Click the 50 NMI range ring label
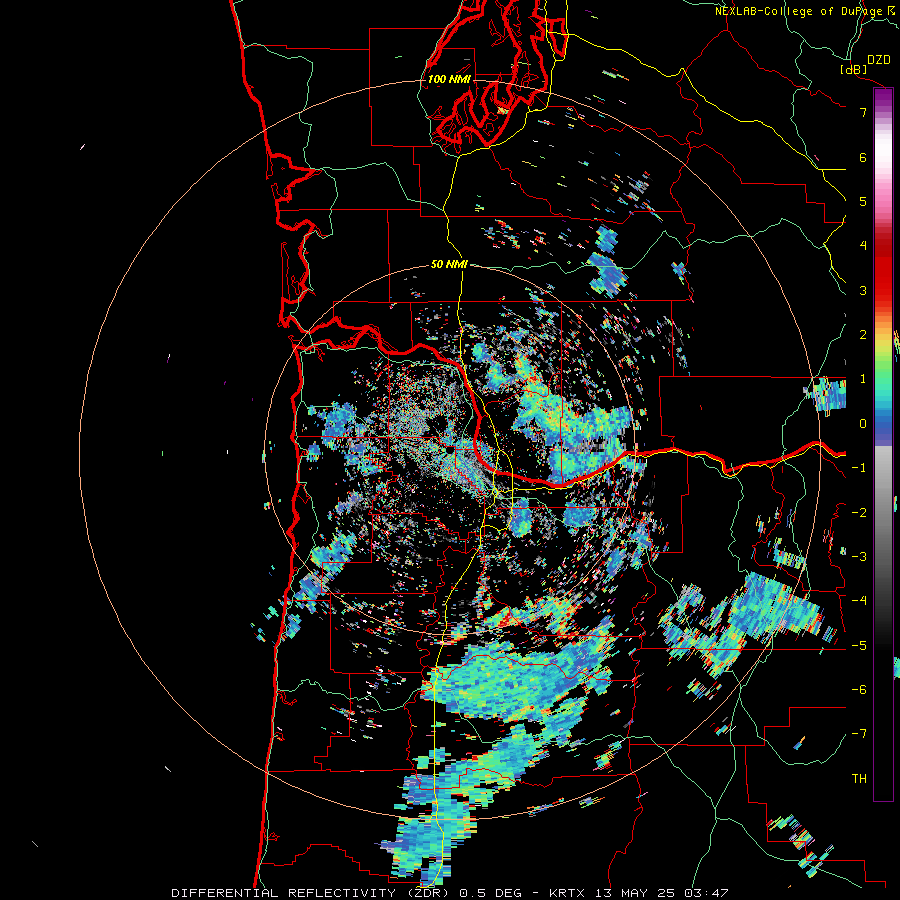This screenshot has height=900, width=900. (449, 264)
